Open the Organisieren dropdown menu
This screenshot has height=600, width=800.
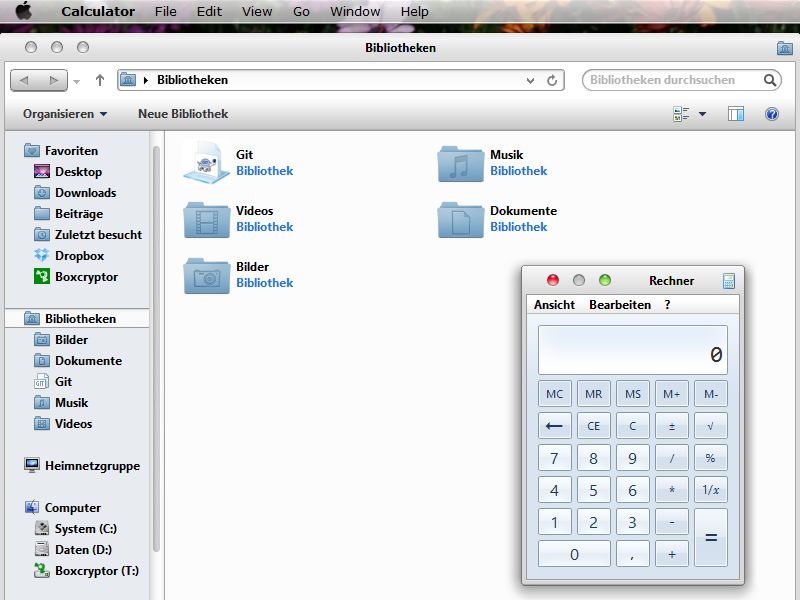click(x=65, y=114)
